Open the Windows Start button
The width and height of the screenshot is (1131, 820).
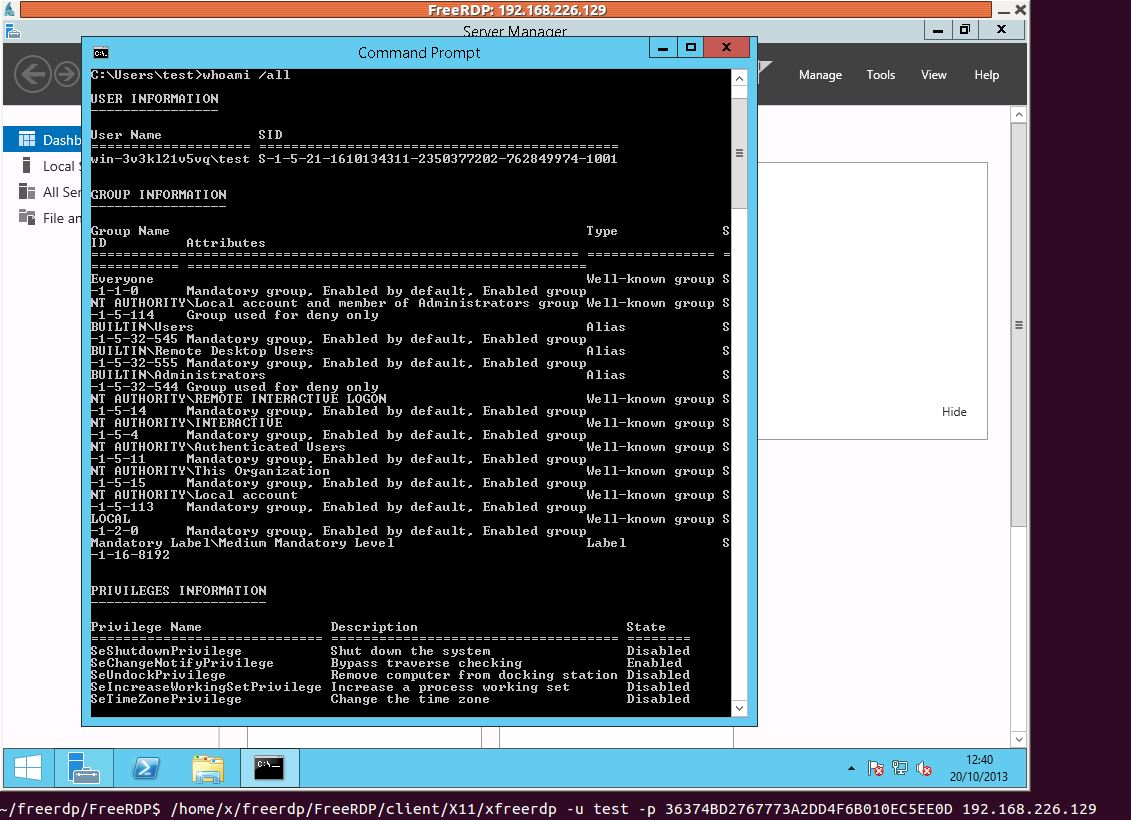28,767
